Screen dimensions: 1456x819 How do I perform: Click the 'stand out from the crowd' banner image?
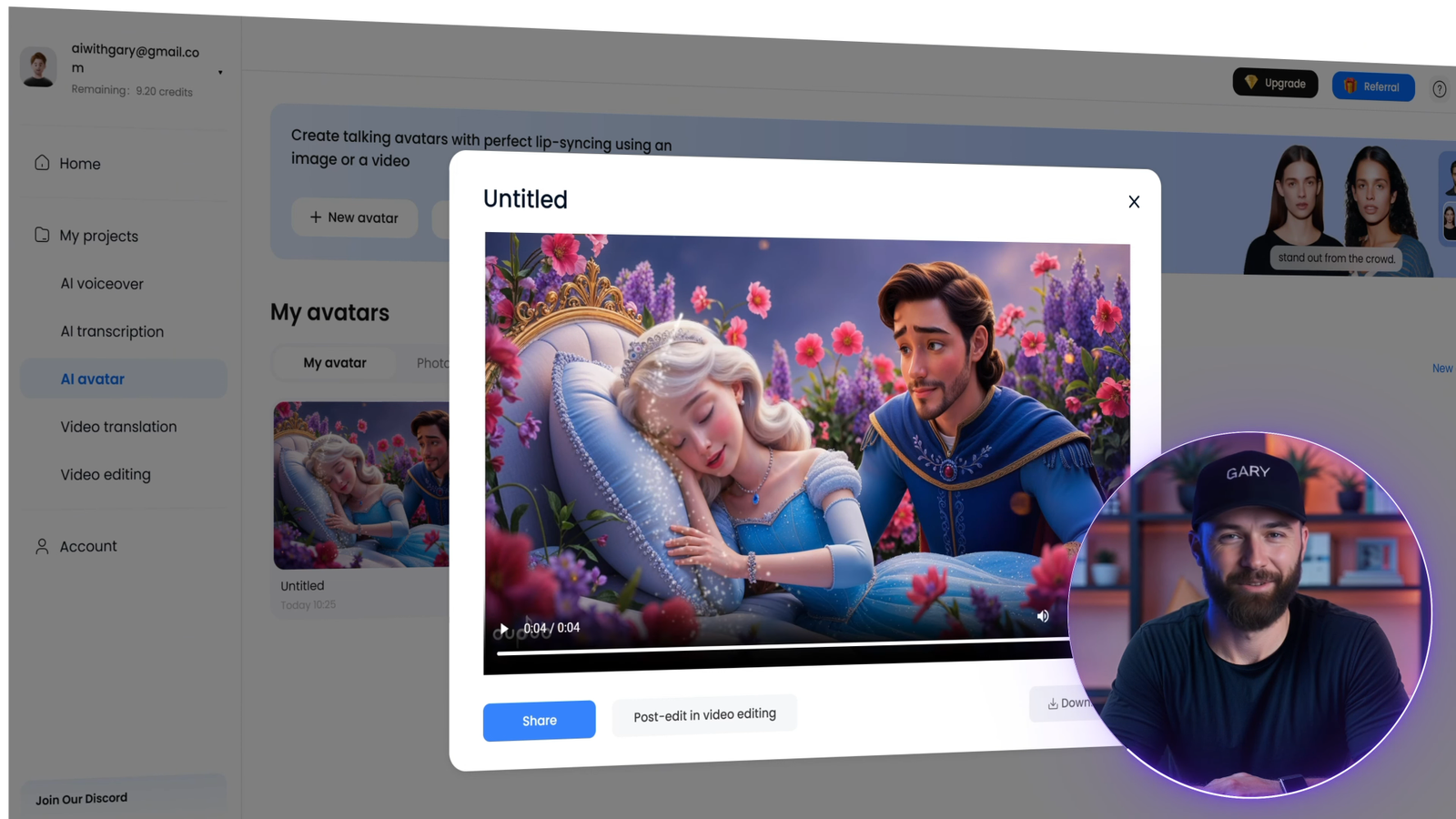point(1336,211)
